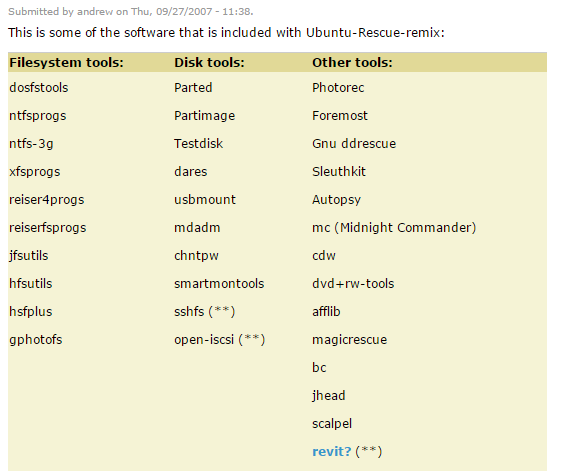Click on mc (Midnight Commander) text
Screen dimensions: 580x476
(x=394, y=228)
